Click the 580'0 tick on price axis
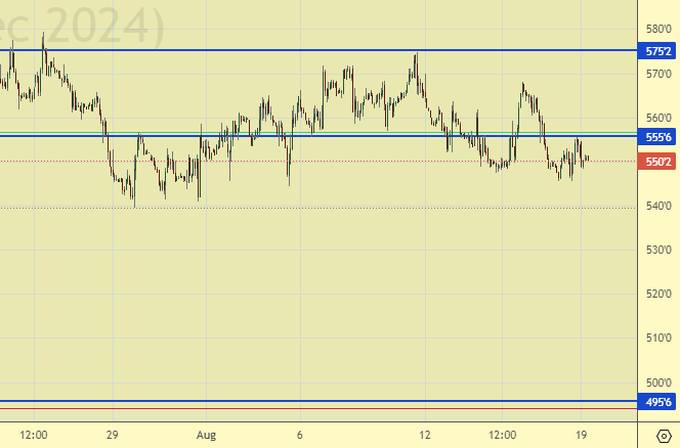Screen dimensions: 680x448 coord(657,29)
